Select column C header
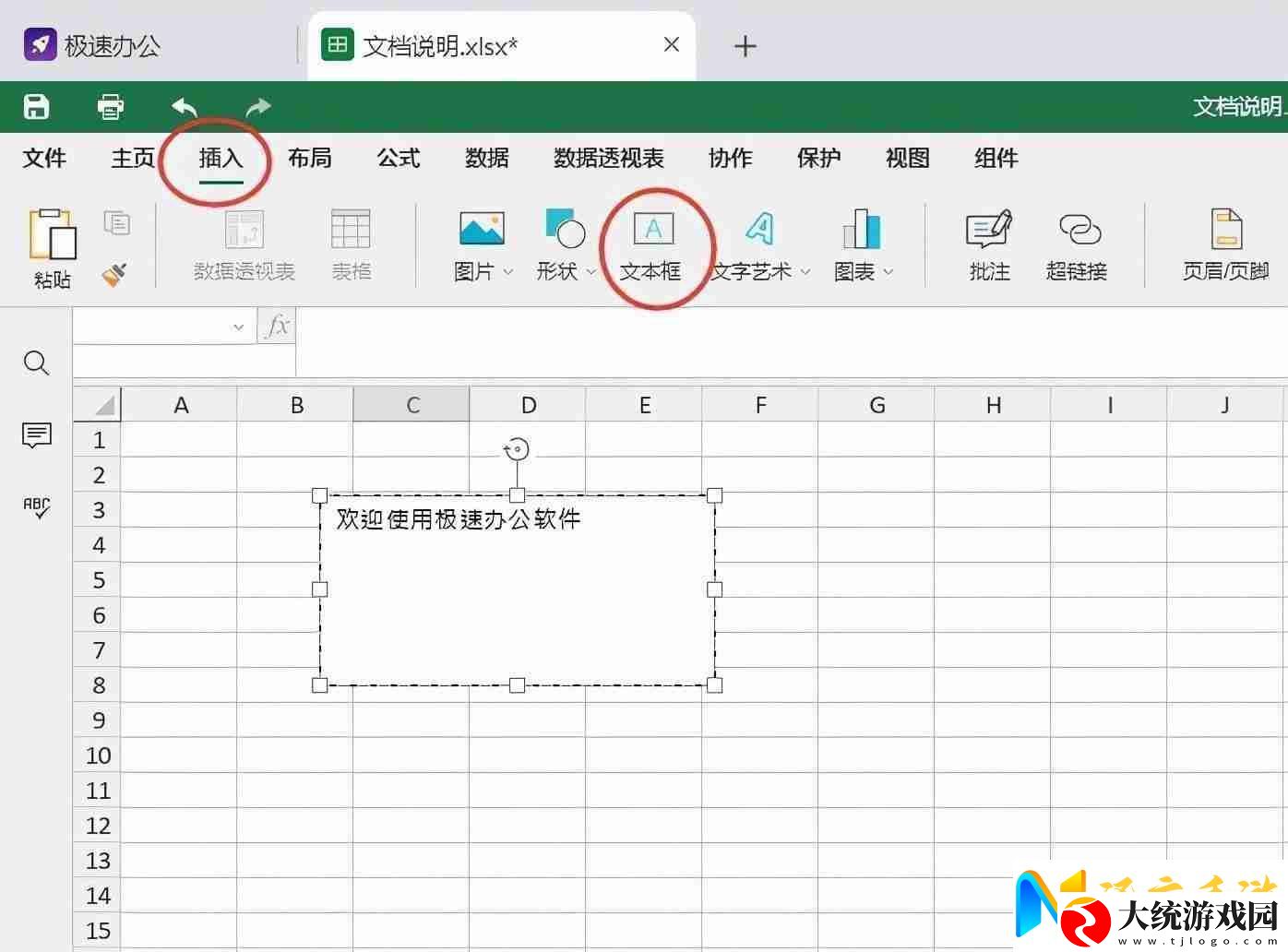The height and width of the screenshot is (952, 1288). pyautogui.click(x=411, y=404)
